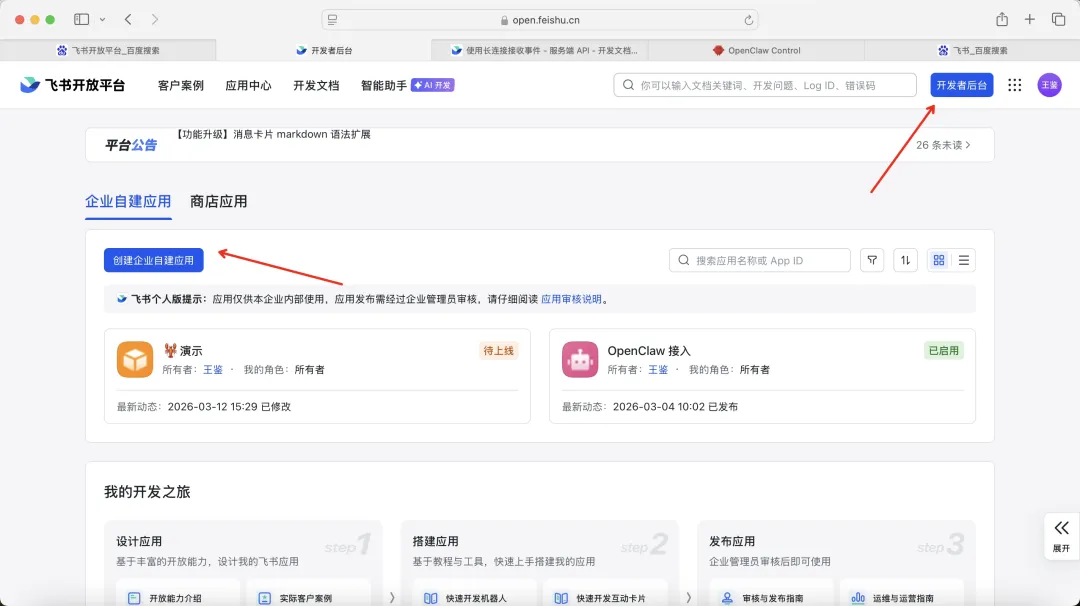Go back in Safari history
The height and width of the screenshot is (606, 1080).
point(128,19)
